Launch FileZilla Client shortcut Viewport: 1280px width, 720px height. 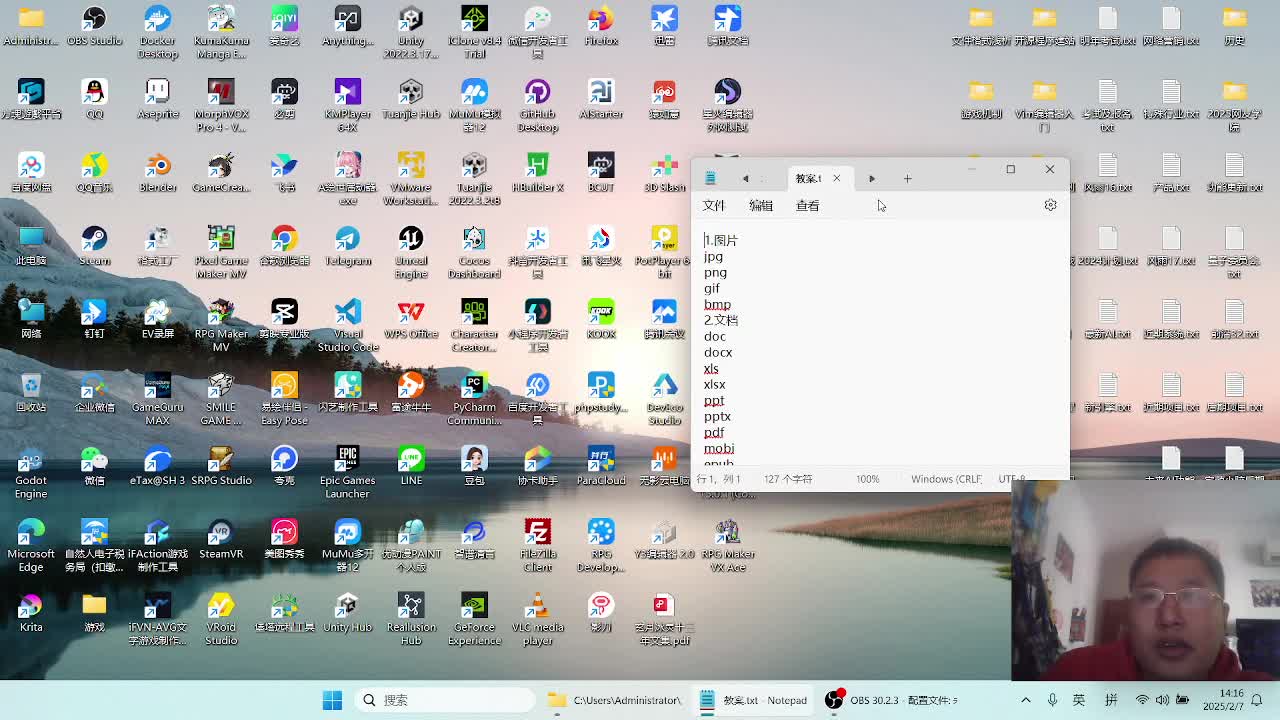pos(538,545)
